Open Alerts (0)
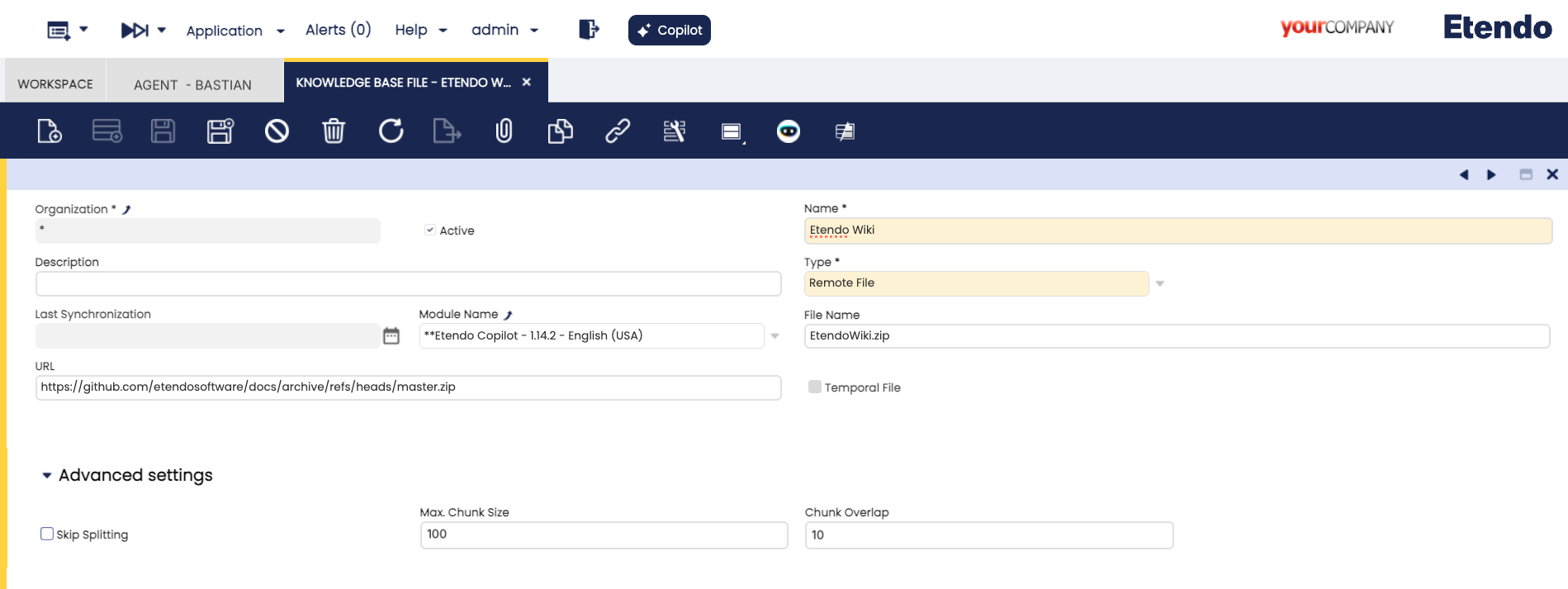 pyautogui.click(x=339, y=30)
